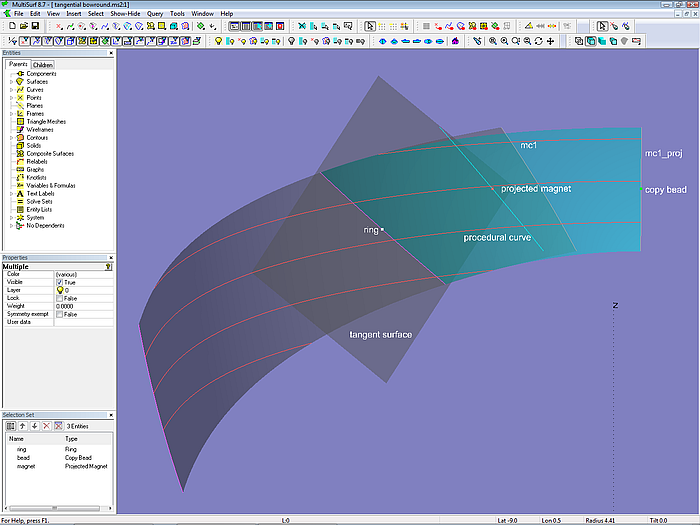
Task: Click the home view icon
Action: click(x=455, y=41)
